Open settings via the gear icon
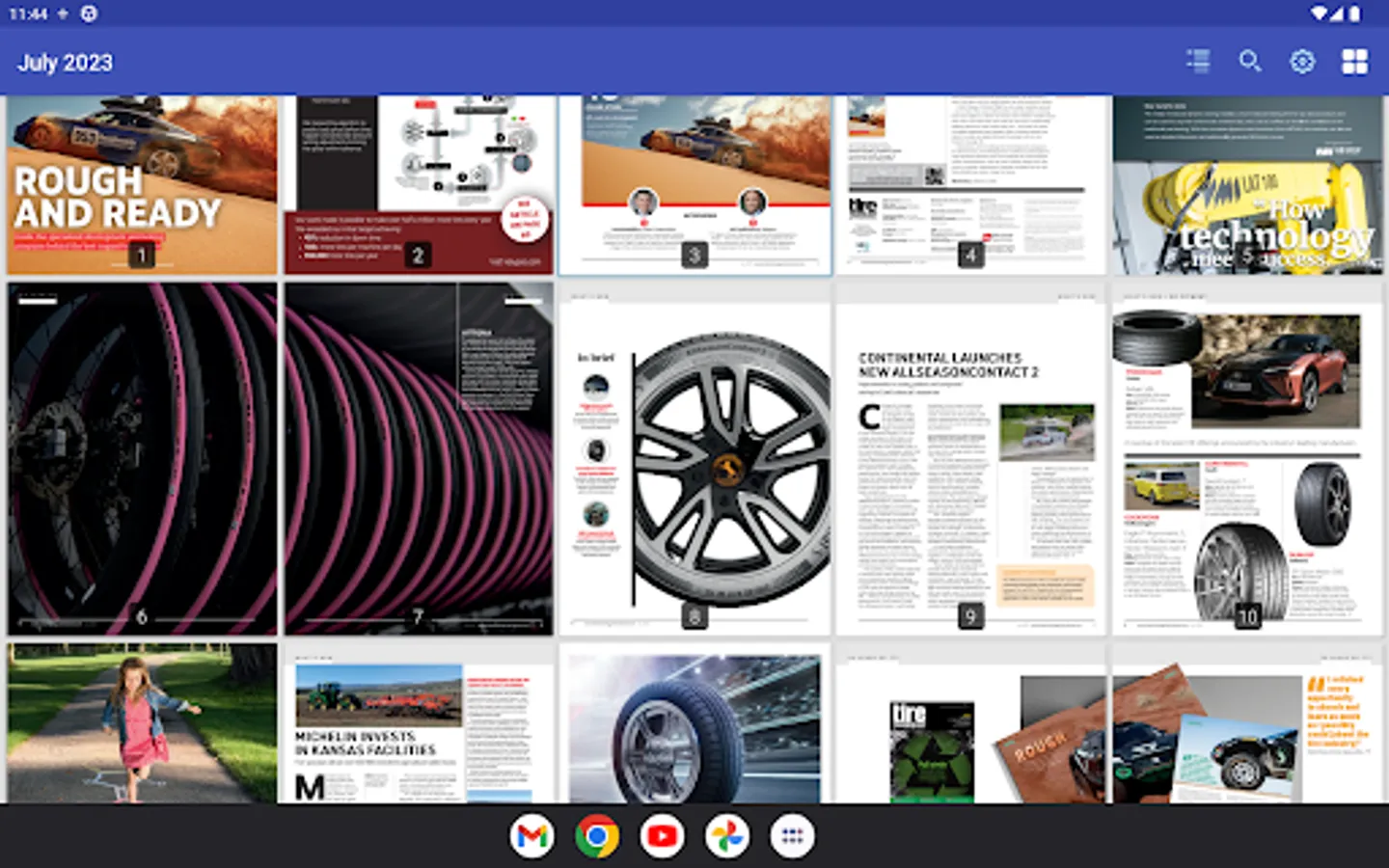 [x=1302, y=62]
